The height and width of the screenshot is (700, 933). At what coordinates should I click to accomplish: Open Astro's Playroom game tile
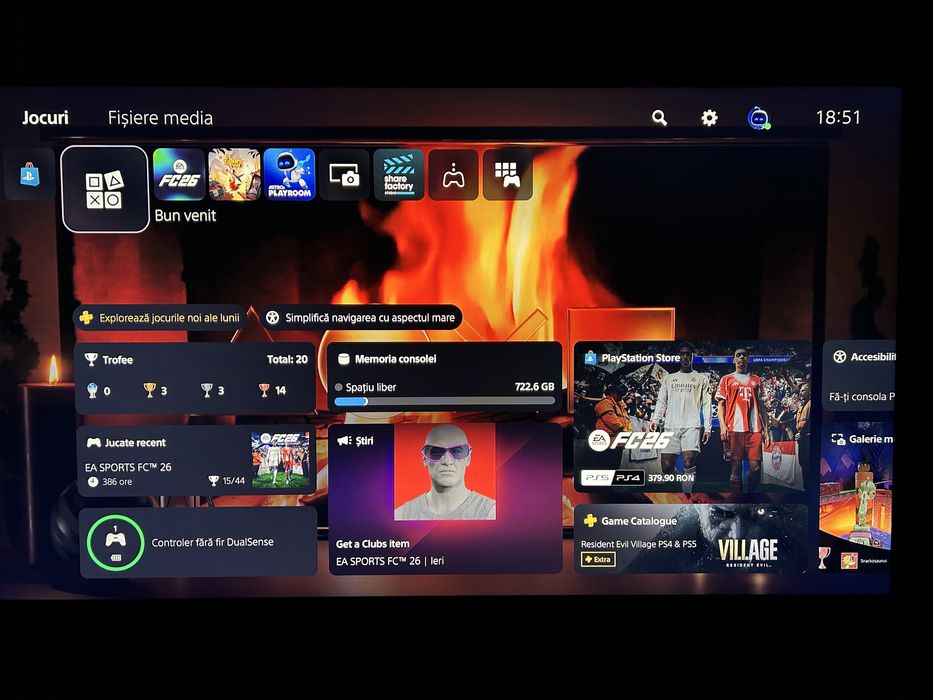click(x=289, y=174)
